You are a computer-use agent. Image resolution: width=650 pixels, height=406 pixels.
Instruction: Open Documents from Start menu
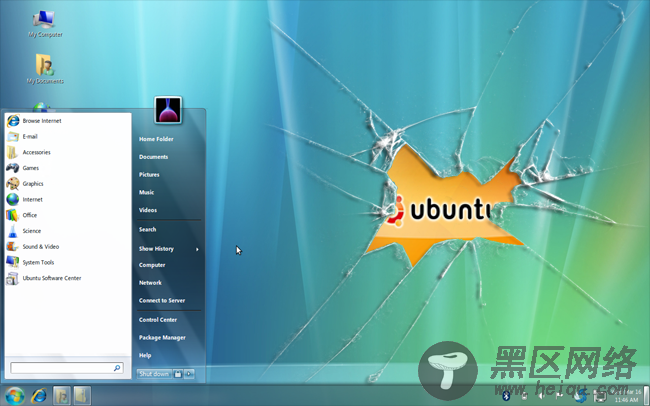click(x=153, y=157)
